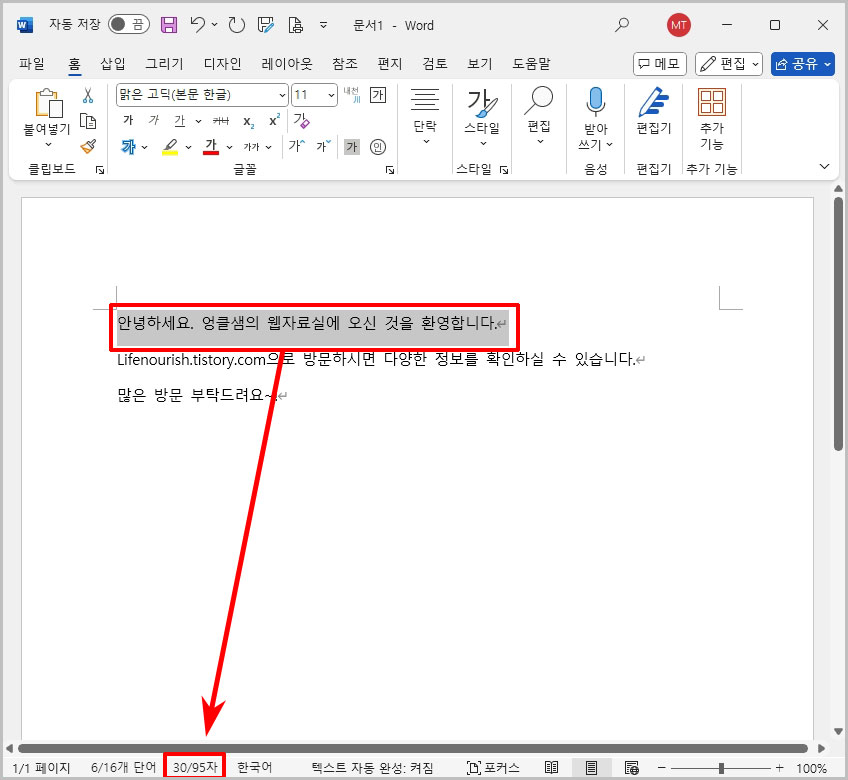The image size is (848, 780).
Task: Open the font name dropdown
Action: tap(280, 94)
